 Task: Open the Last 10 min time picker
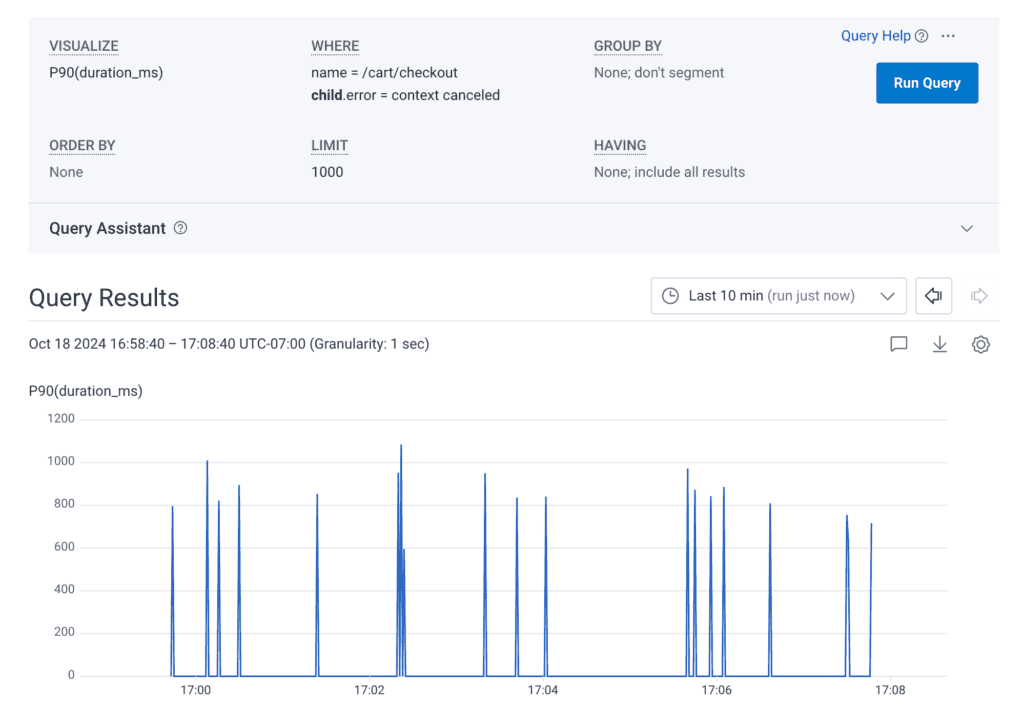[778, 296]
